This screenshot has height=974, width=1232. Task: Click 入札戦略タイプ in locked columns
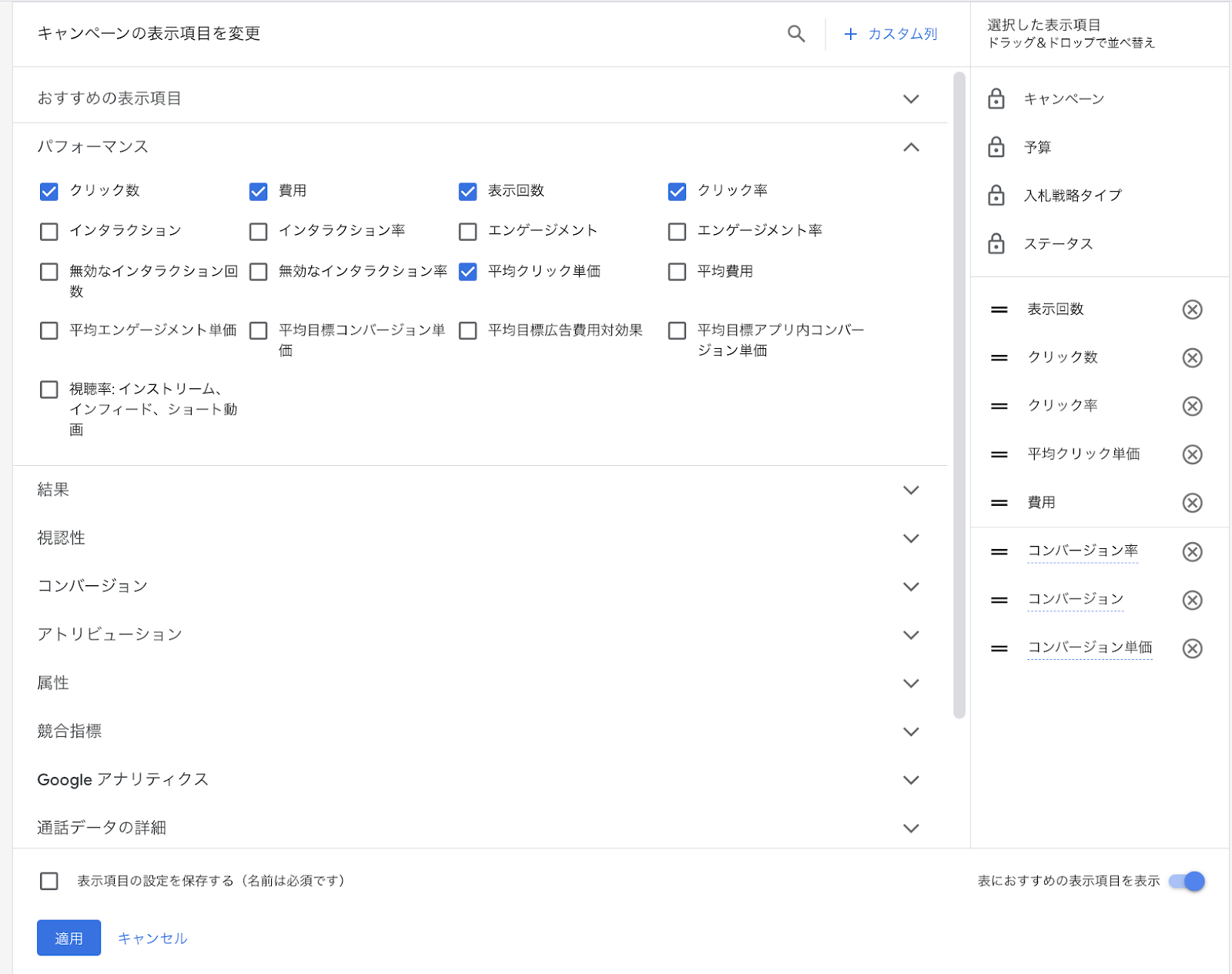1073,196
